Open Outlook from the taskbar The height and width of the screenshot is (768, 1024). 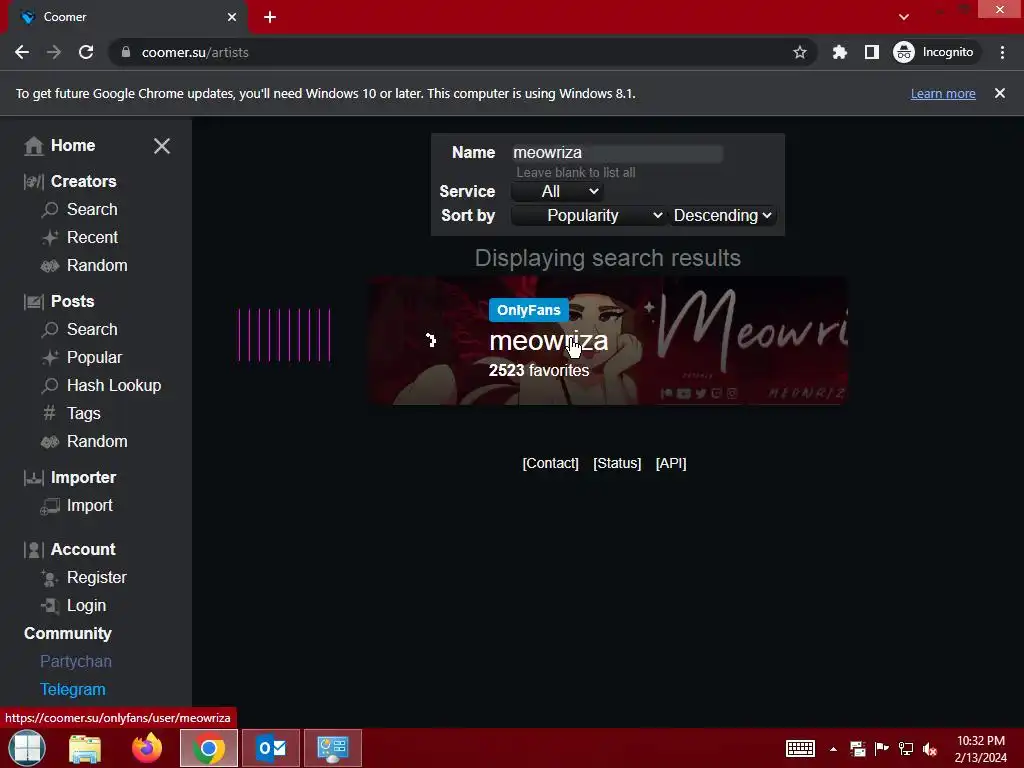pyautogui.click(x=271, y=748)
